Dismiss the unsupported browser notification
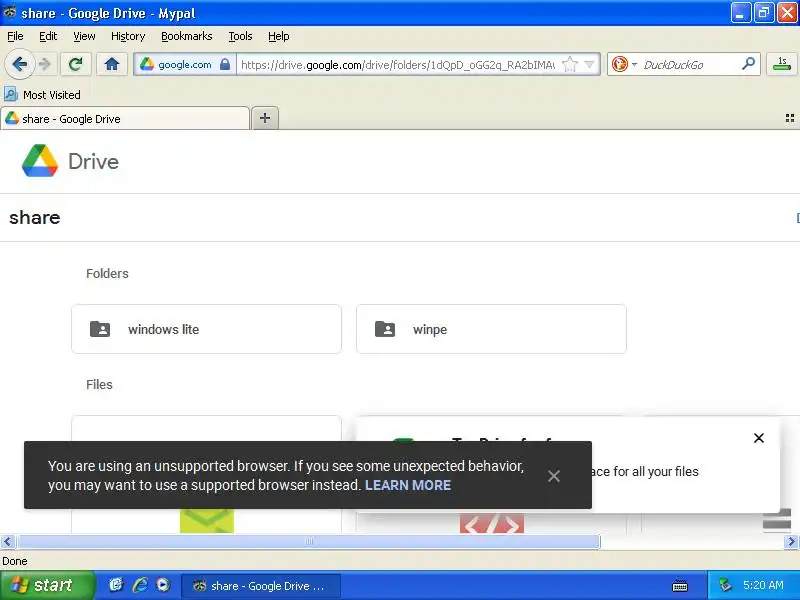Image resolution: width=800 pixels, height=600 pixels. (554, 476)
